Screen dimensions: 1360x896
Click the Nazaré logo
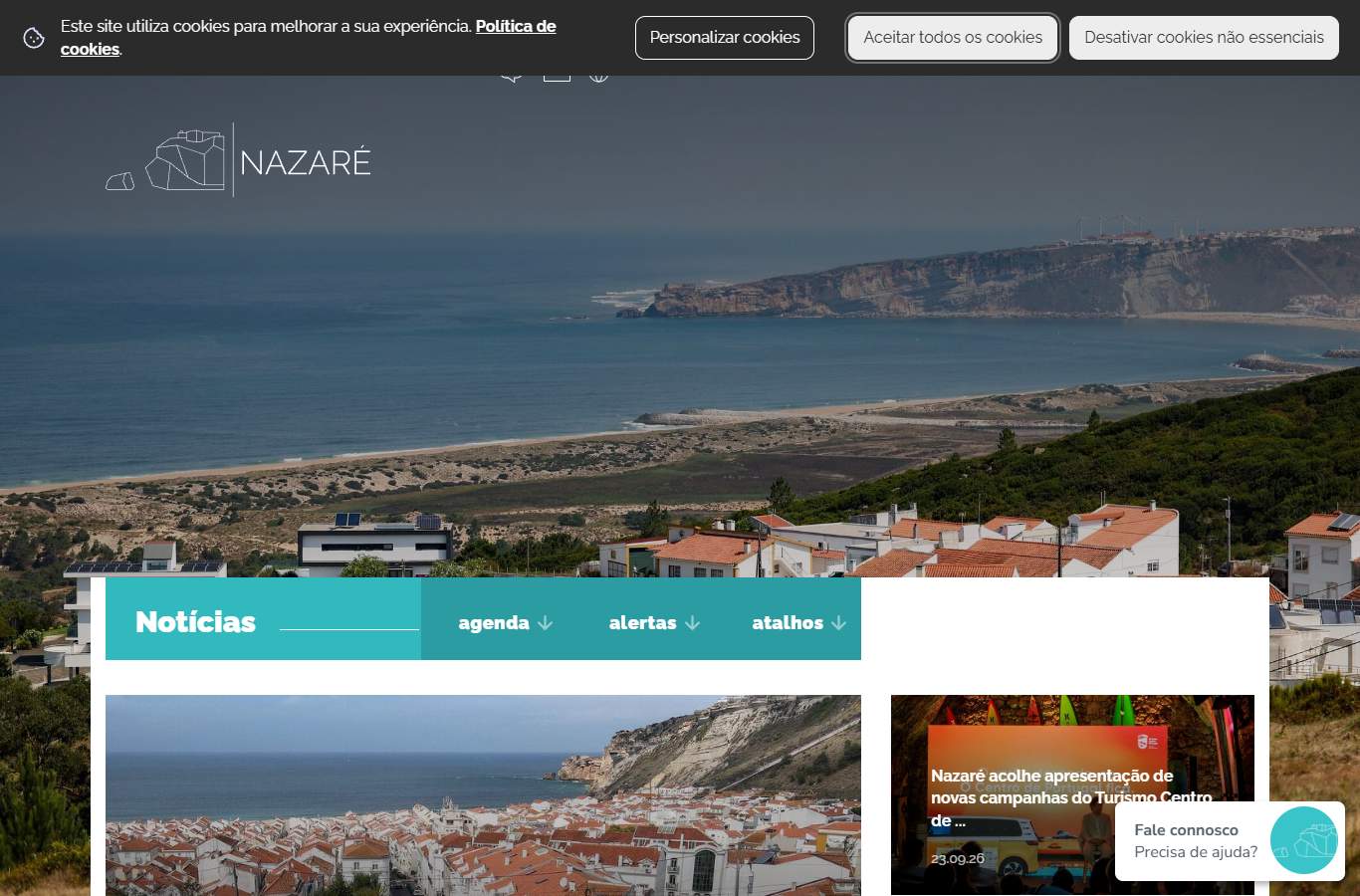(x=238, y=160)
